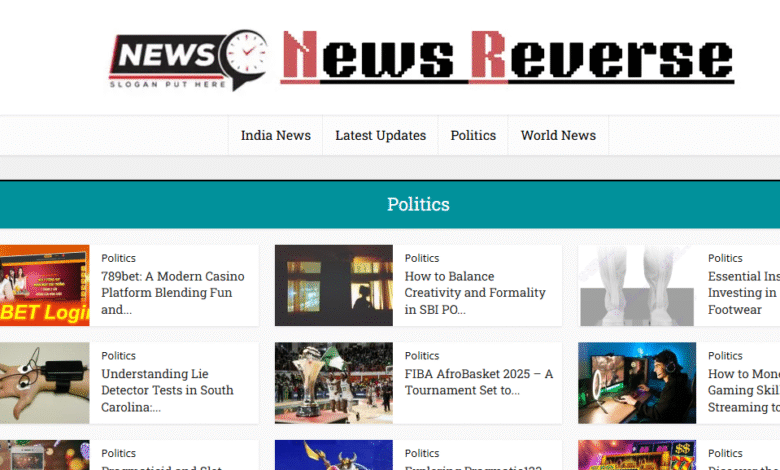
Task: Click Politics tag above lie detector article
Action: pyautogui.click(x=119, y=355)
